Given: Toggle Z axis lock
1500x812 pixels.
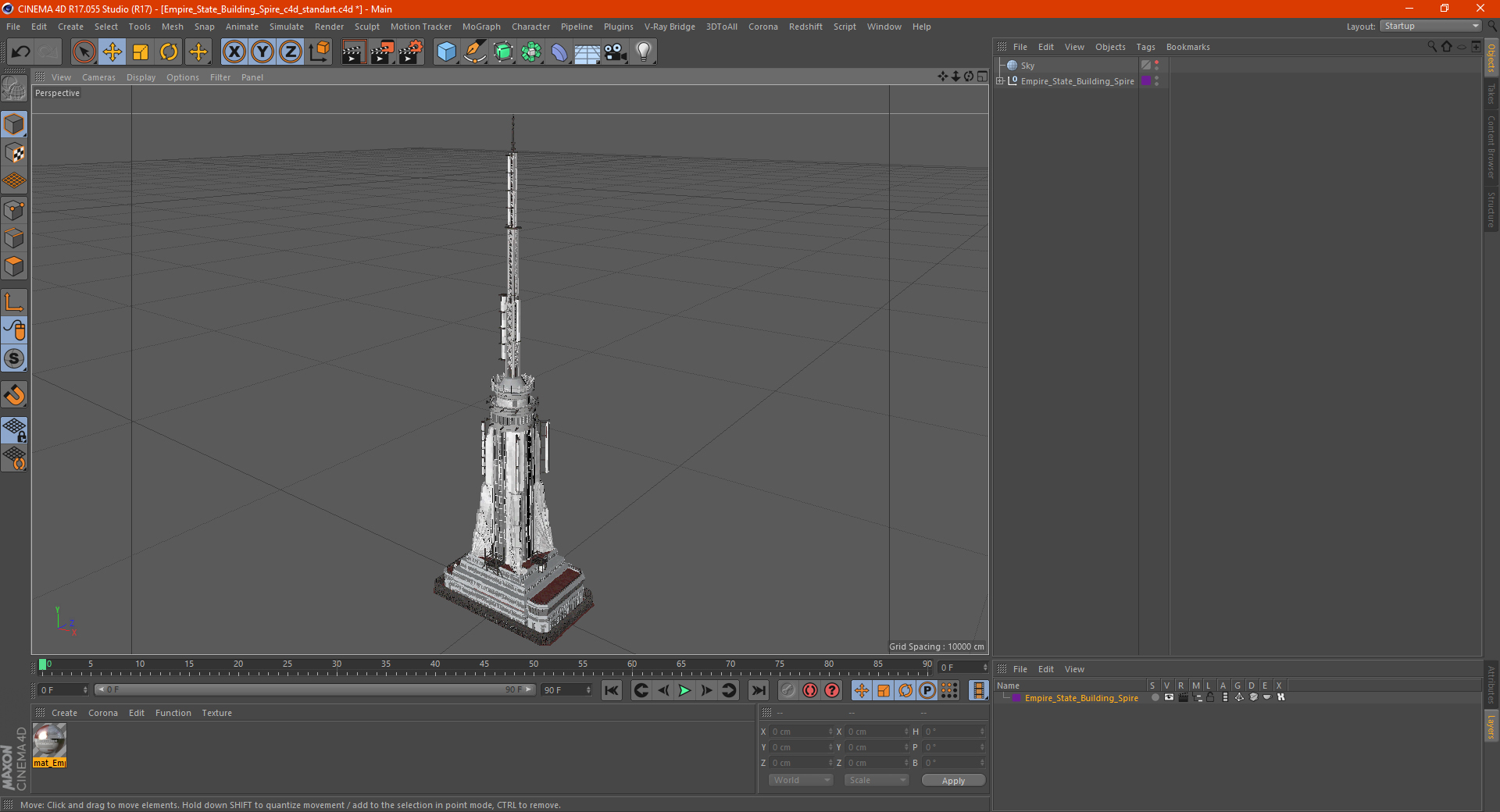Looking at the screenshot, I should (291, 52).
